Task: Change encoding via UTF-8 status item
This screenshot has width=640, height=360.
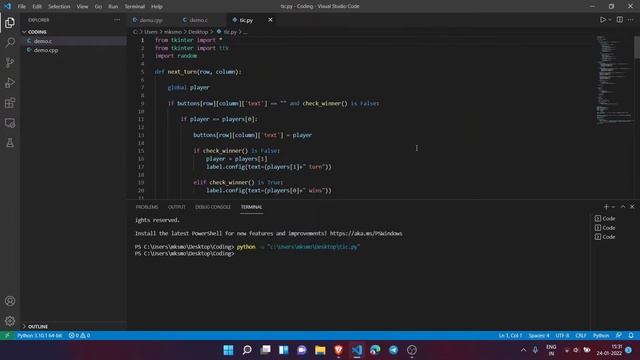Action: click(562, 336)
